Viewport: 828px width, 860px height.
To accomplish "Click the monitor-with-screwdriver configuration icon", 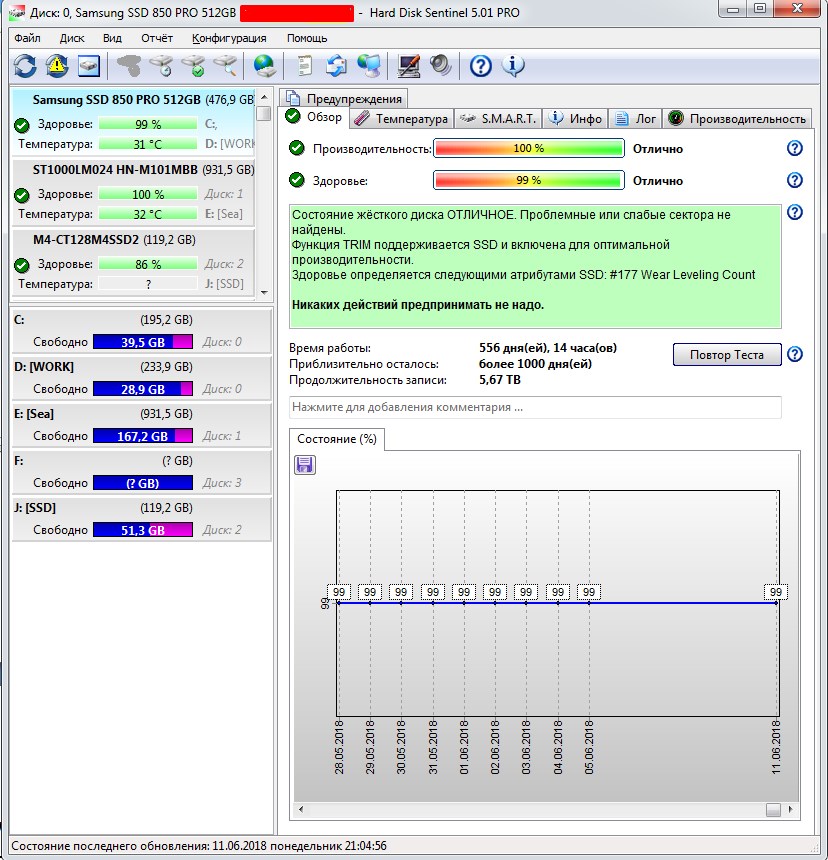I will pyautogui.click(x=409, y=66).
